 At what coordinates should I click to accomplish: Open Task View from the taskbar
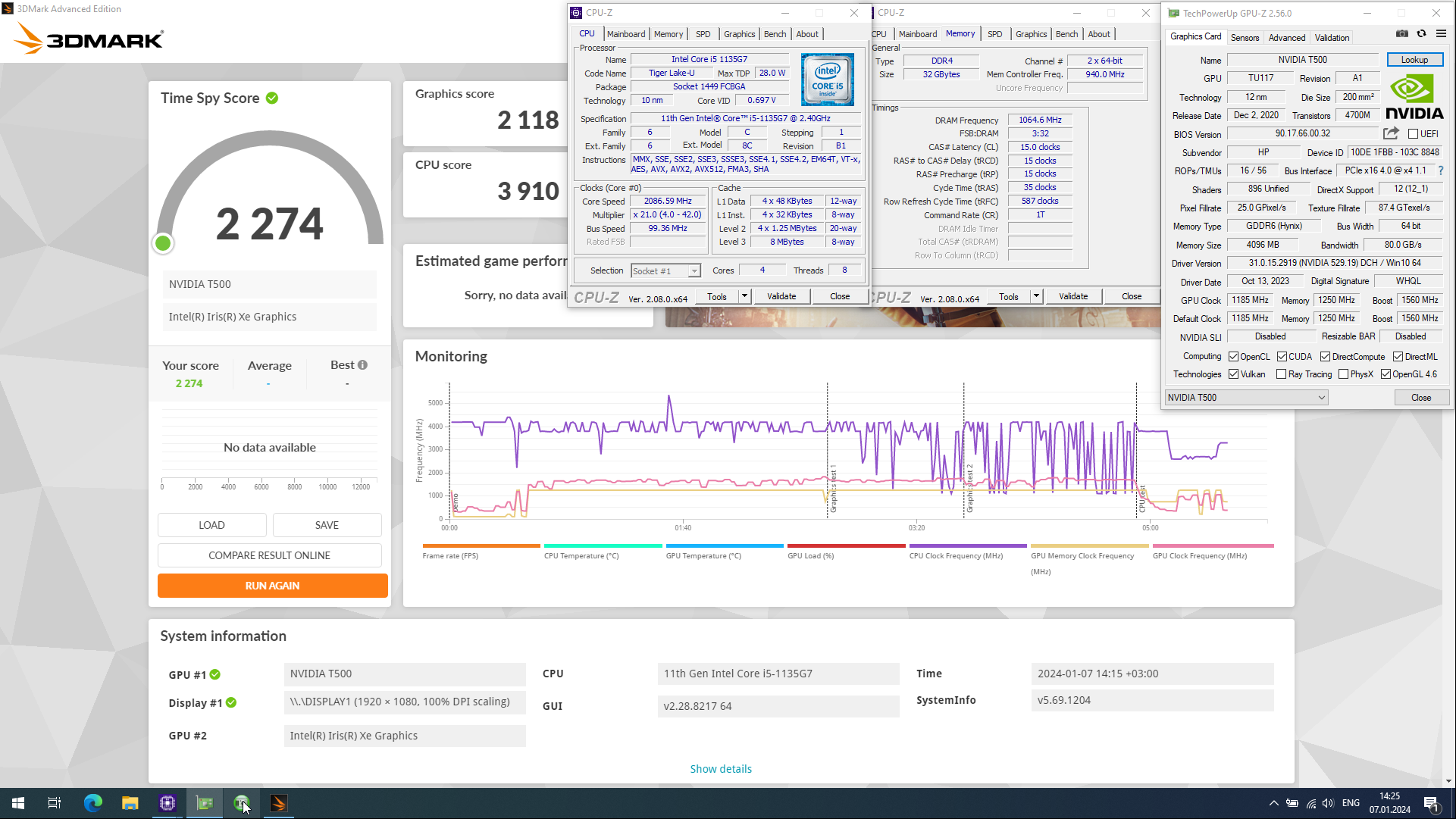point(55,803)
